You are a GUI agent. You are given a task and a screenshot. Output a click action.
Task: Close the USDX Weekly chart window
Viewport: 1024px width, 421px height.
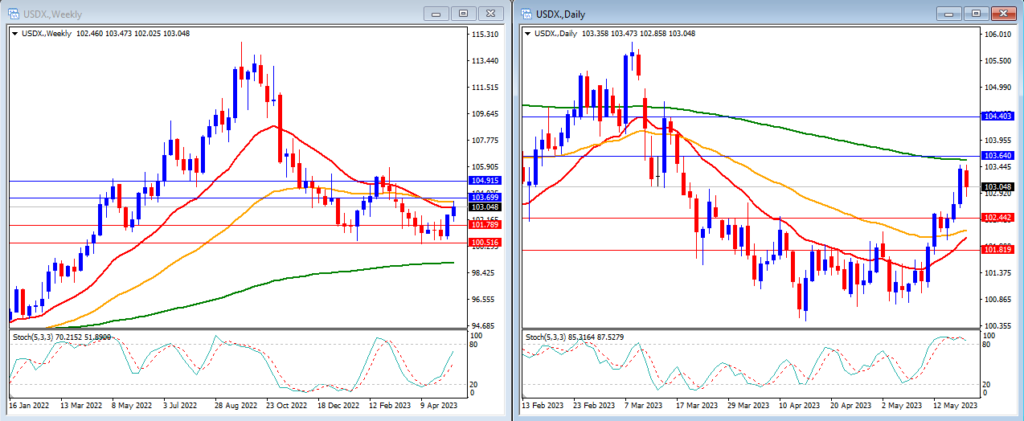tap(489, 14)
